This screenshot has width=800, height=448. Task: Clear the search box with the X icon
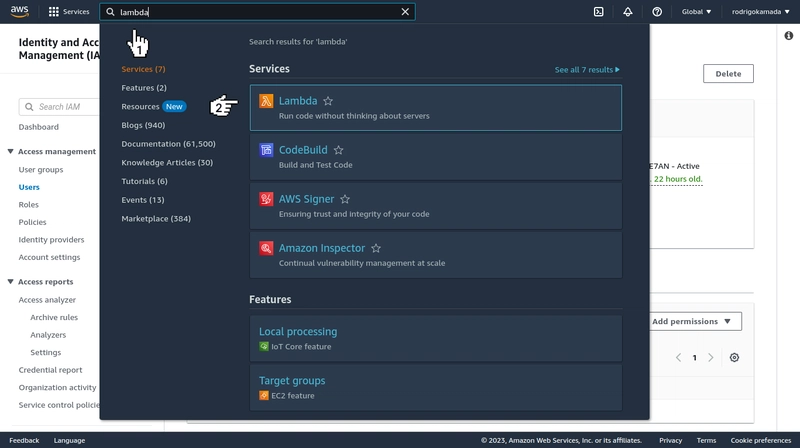click(x=405, y=12)
